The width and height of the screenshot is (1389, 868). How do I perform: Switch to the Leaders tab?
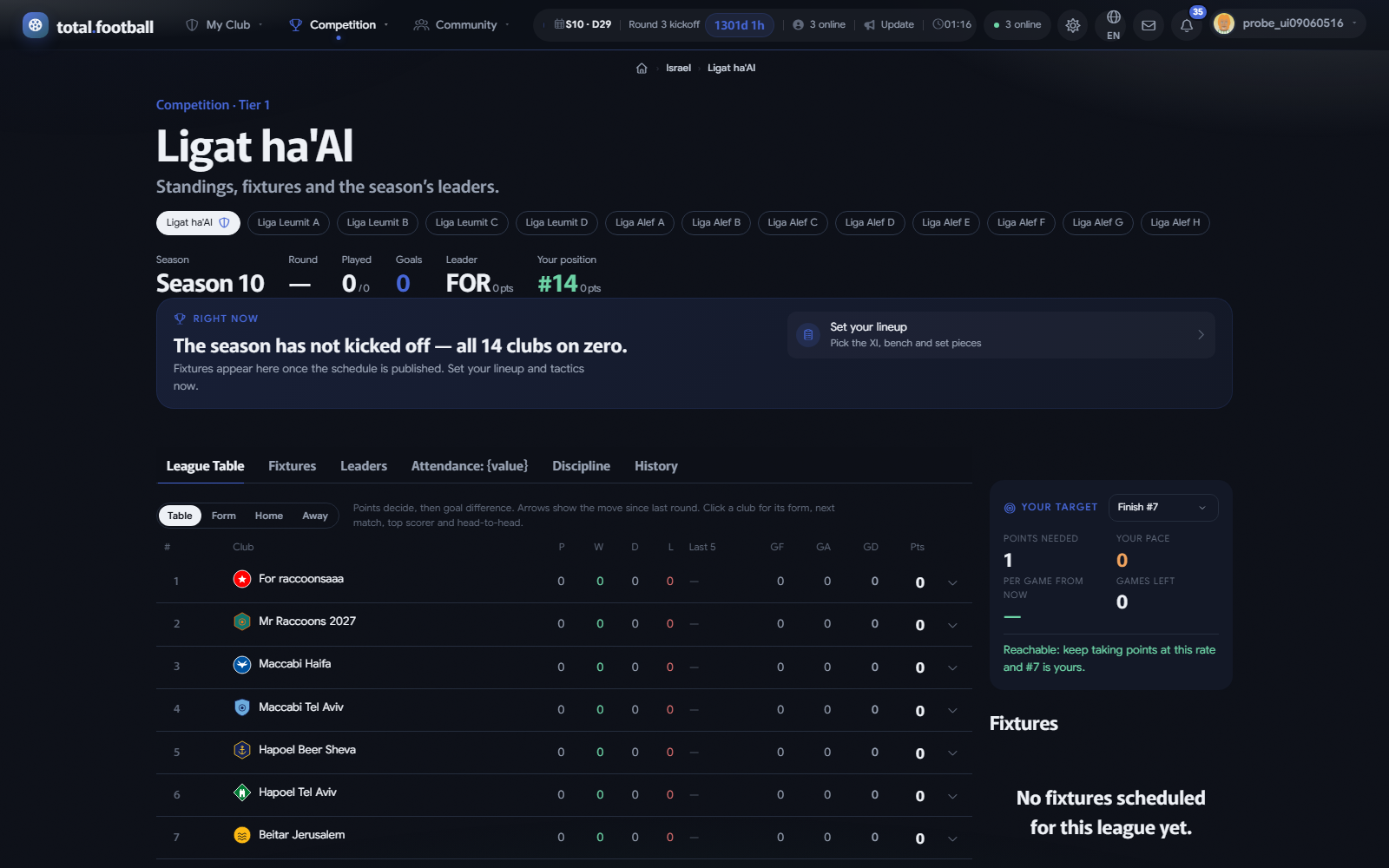364,466
